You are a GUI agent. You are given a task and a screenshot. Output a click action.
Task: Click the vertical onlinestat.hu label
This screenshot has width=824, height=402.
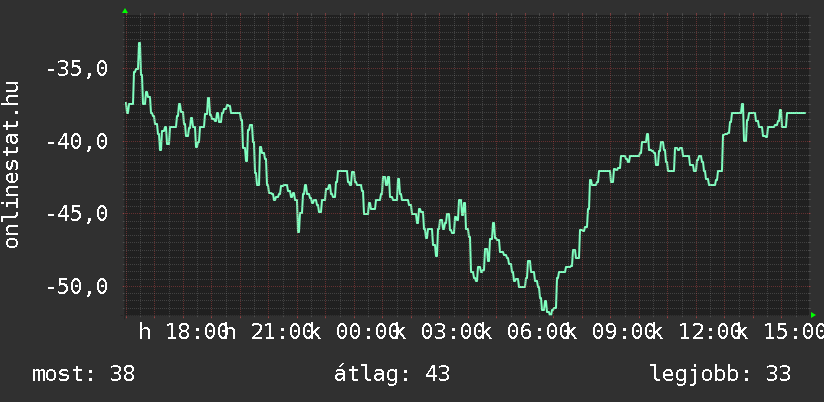12,165
